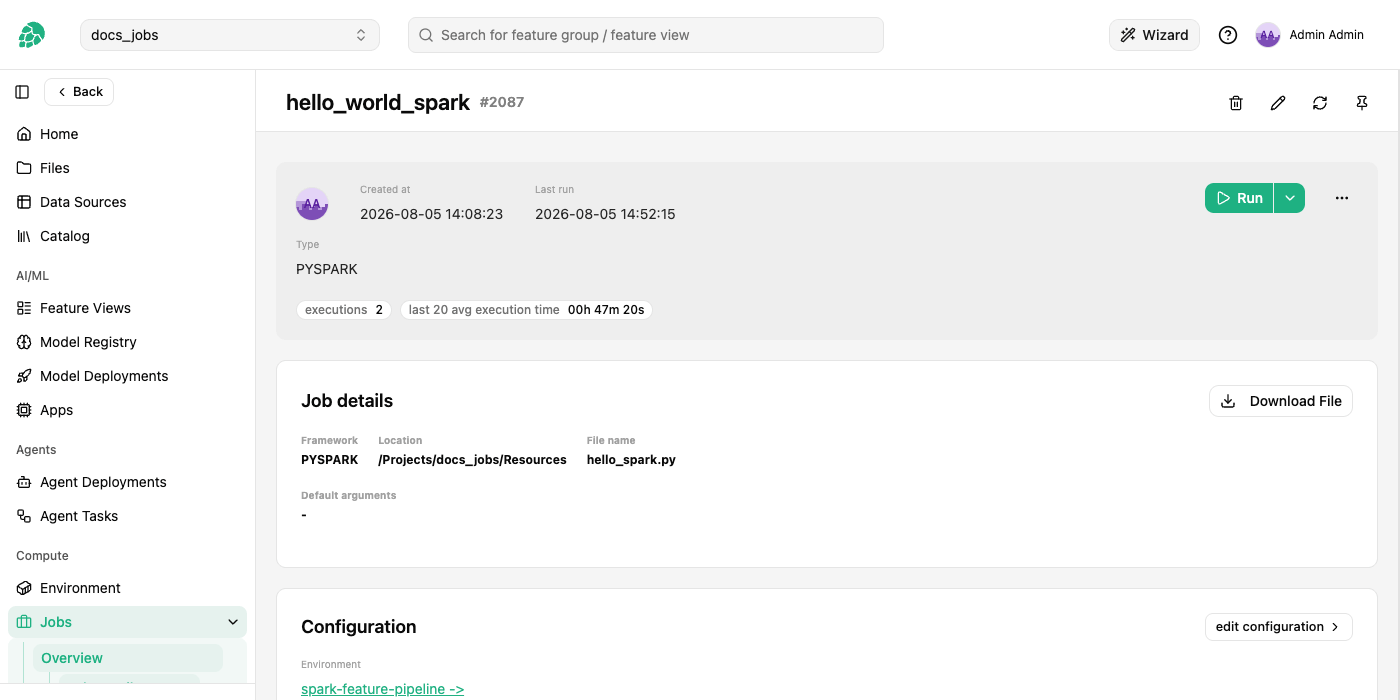The width and height of the screenshot is (1400, 700).
Task: Click the edit configuration button
Action: coord(1279,627)
